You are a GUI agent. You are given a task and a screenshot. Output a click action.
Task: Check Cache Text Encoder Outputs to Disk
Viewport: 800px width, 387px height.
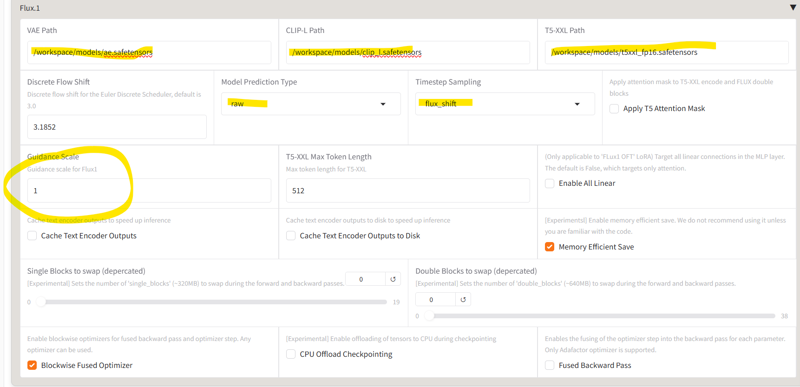click(x=291, y=236)
